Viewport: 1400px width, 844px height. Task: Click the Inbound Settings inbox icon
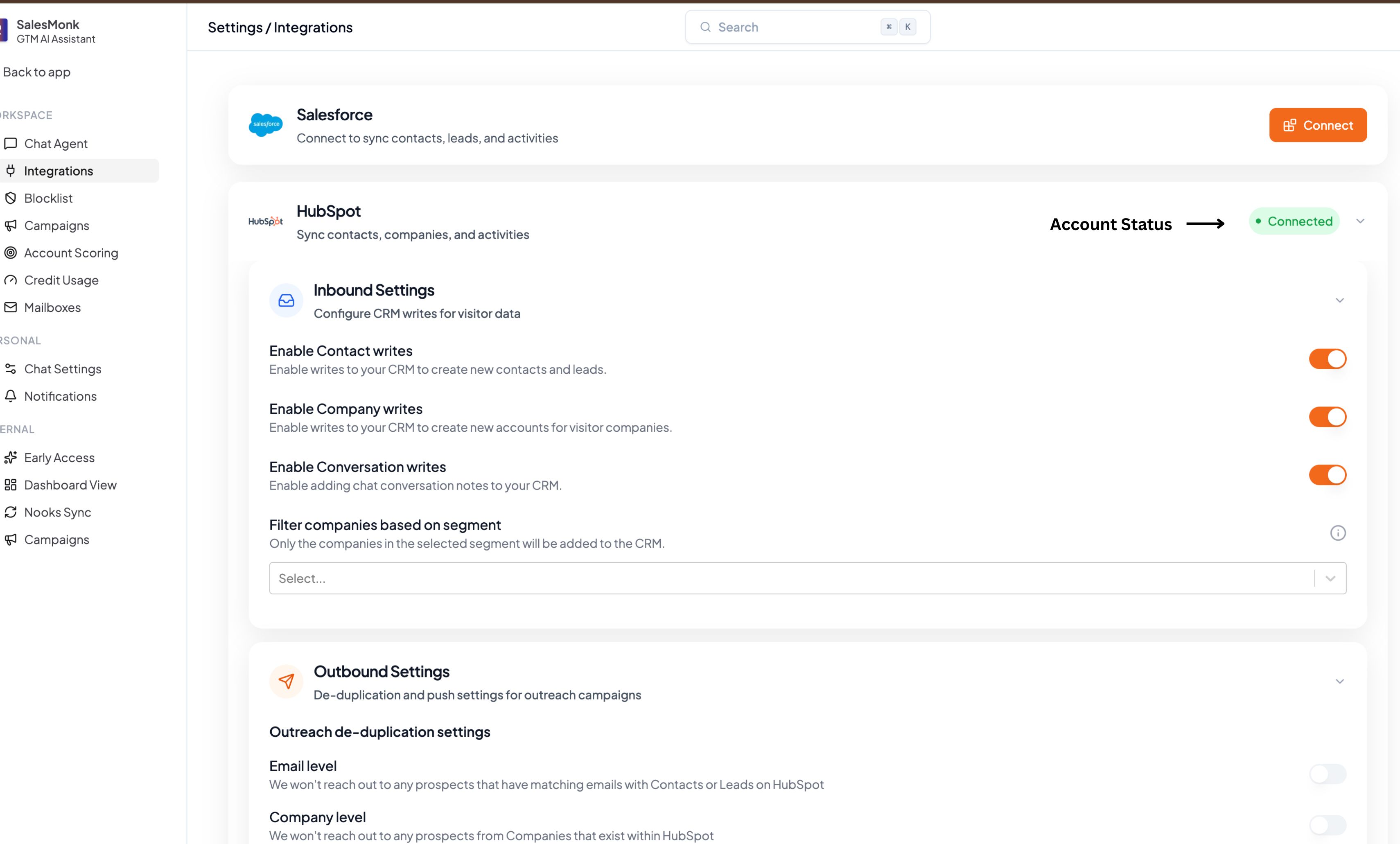[x=286, y=300]
